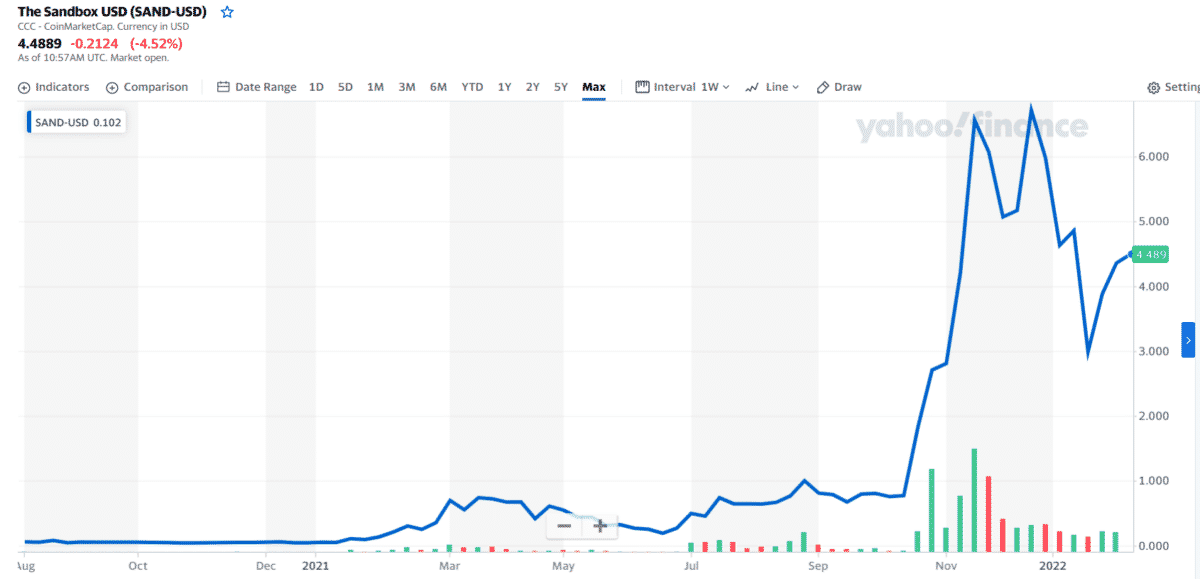Viewport: 1200px width, 579px height.
Task: Click the 4.489 current price tag
Action: pos(1149,255)
